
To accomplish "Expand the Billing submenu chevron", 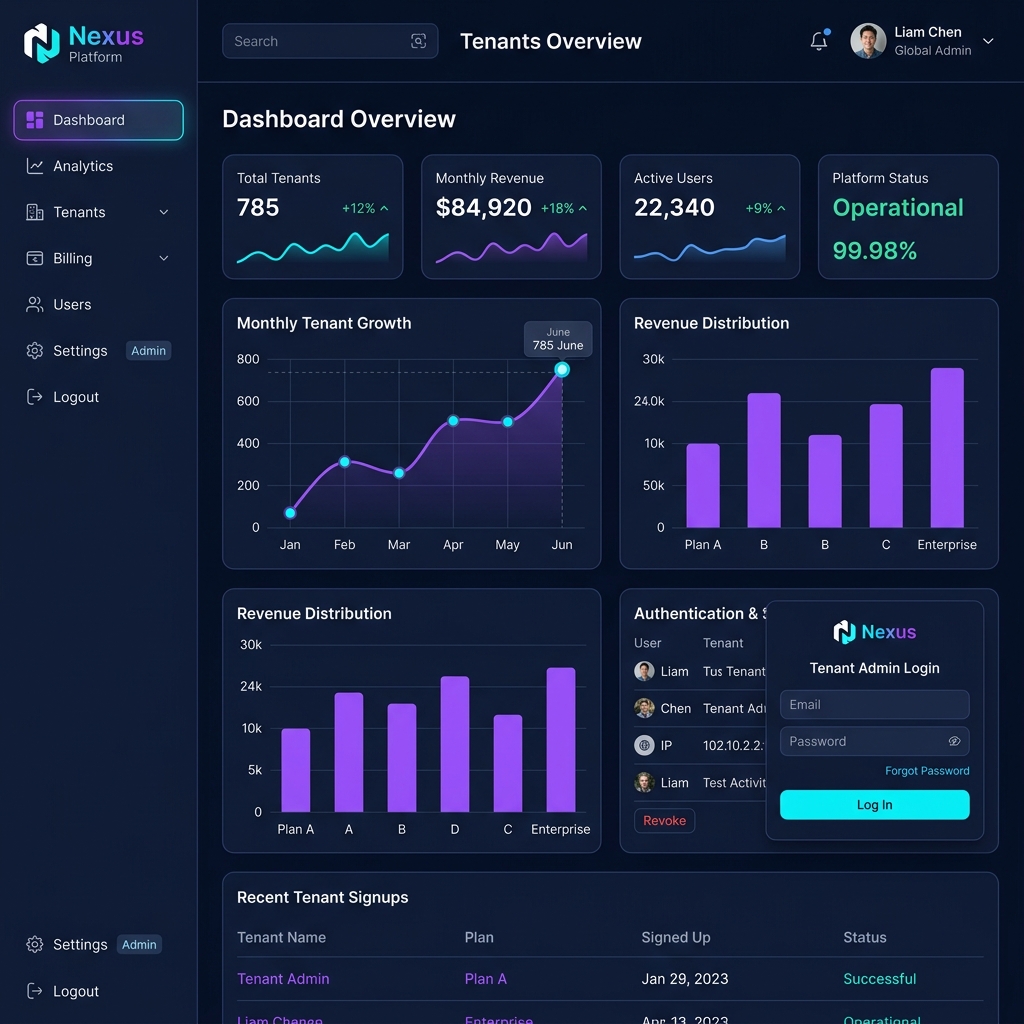I will point(164,259).
